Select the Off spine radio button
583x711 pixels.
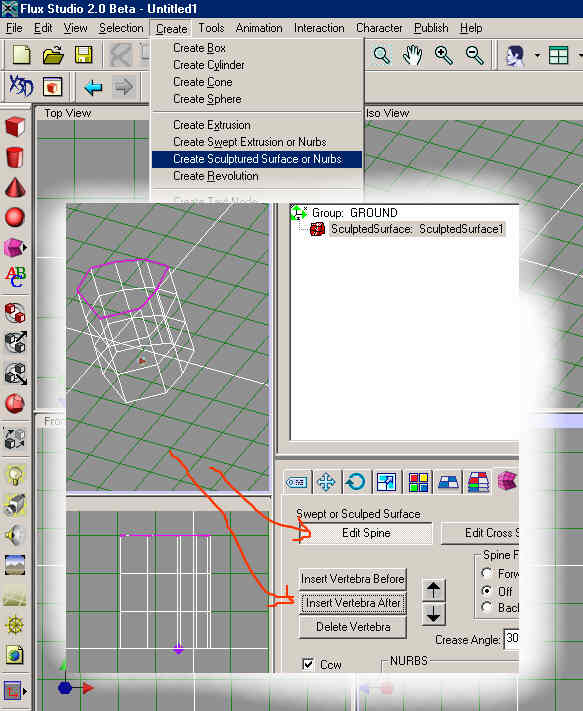click(x=487, y=591)
